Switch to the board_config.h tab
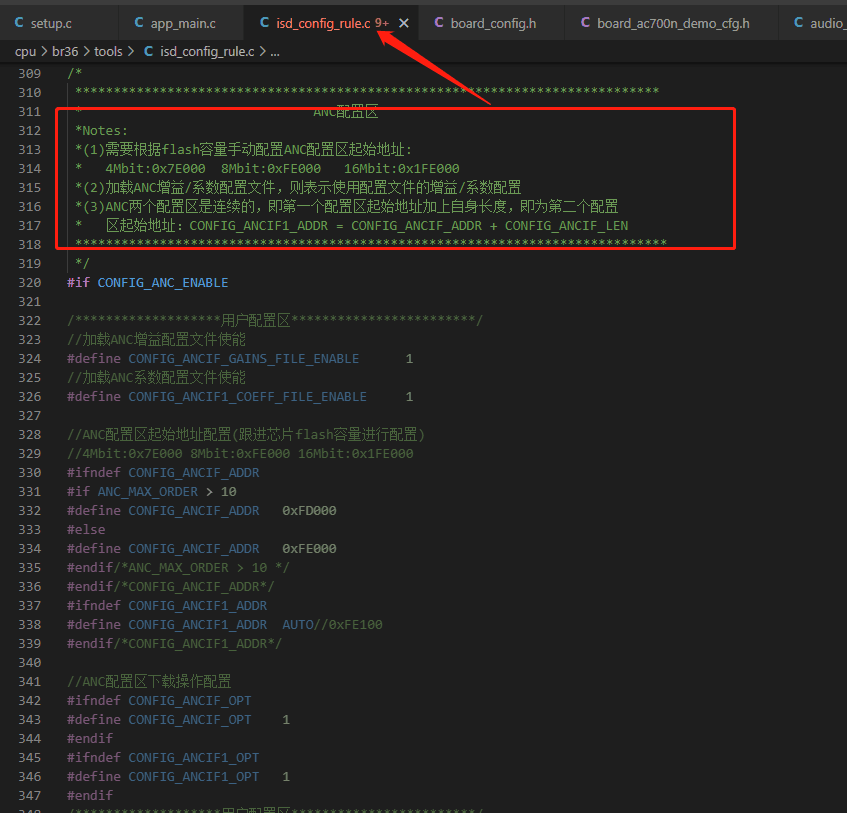The width and height of the screenshot is (847, 813). coord(491,23)
